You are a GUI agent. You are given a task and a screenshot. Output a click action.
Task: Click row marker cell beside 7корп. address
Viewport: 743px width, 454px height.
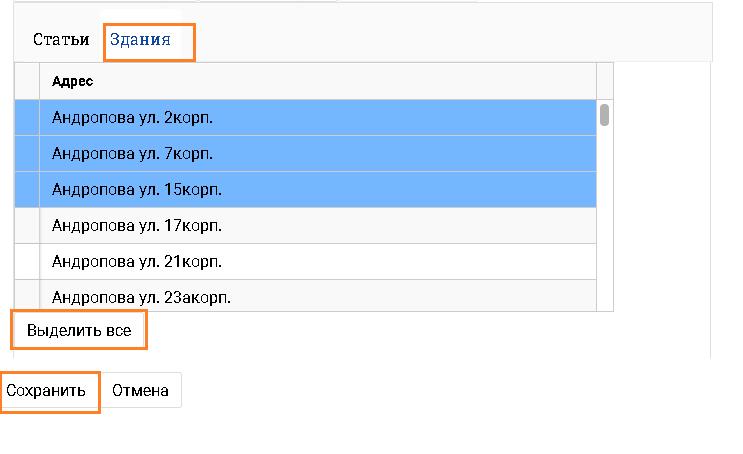[x=27, y=154]
